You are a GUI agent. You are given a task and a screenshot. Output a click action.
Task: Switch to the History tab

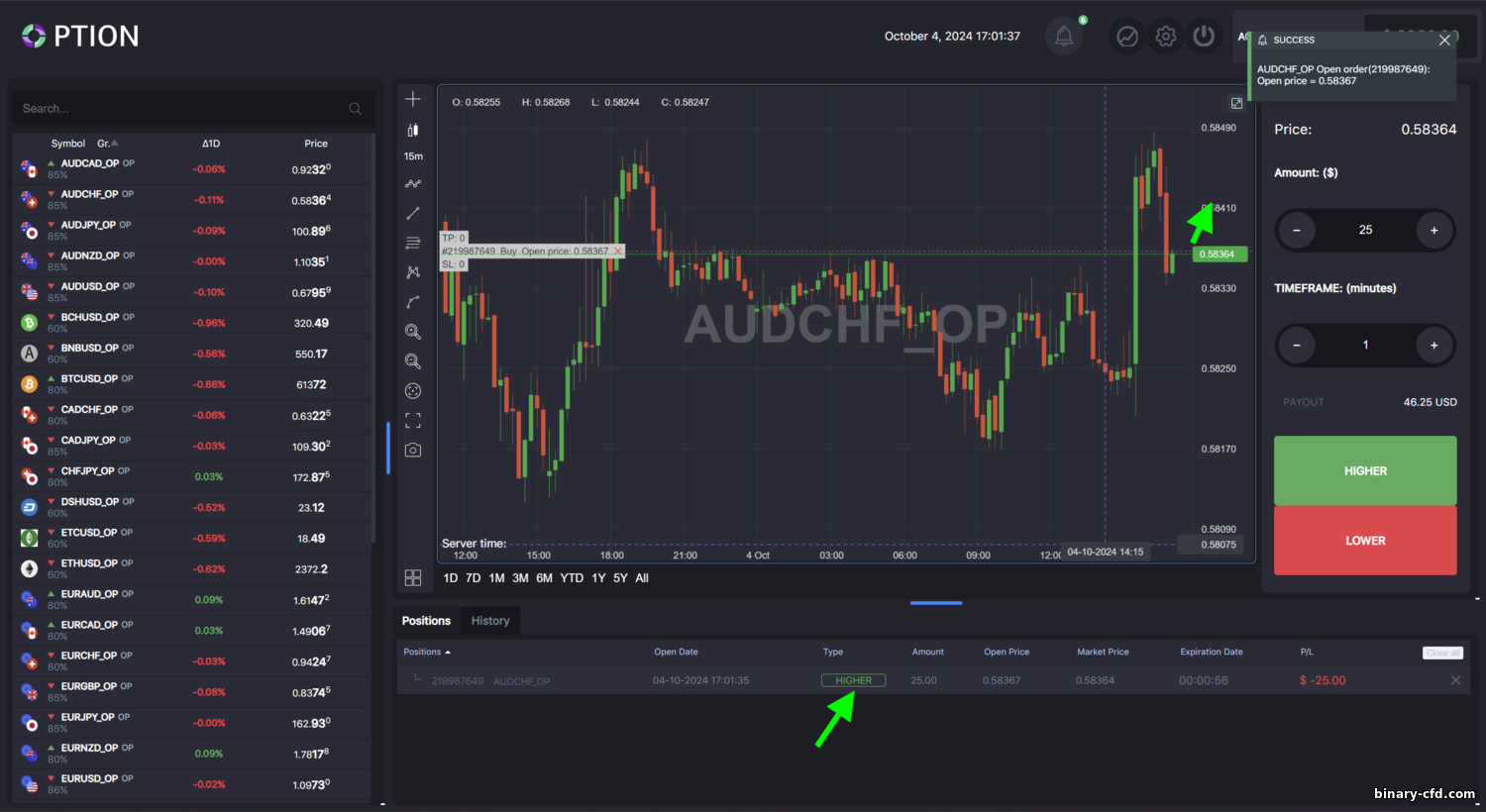tap(490, 621)
